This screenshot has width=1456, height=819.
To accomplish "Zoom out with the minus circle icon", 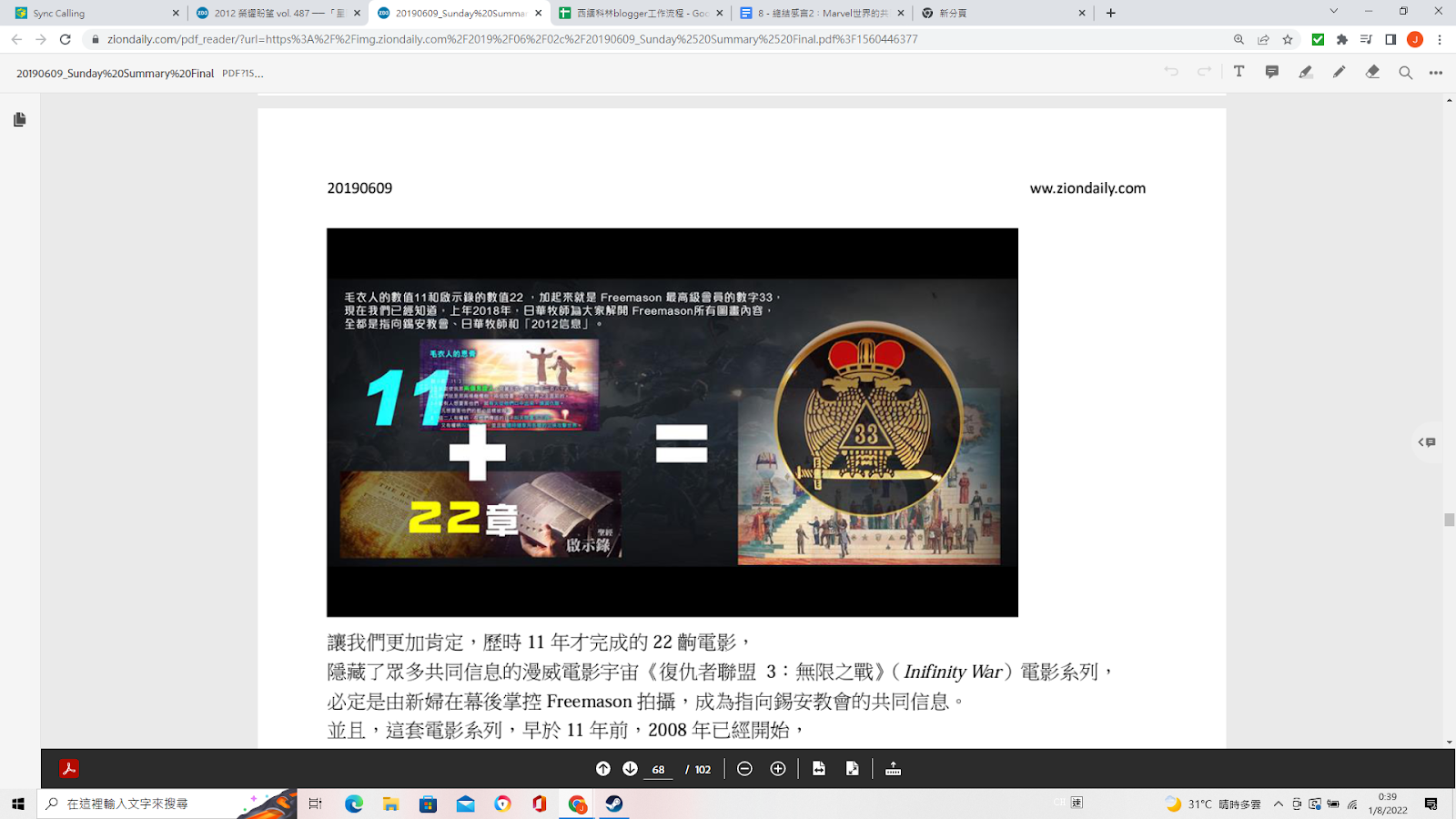I will tap(744, 769).
